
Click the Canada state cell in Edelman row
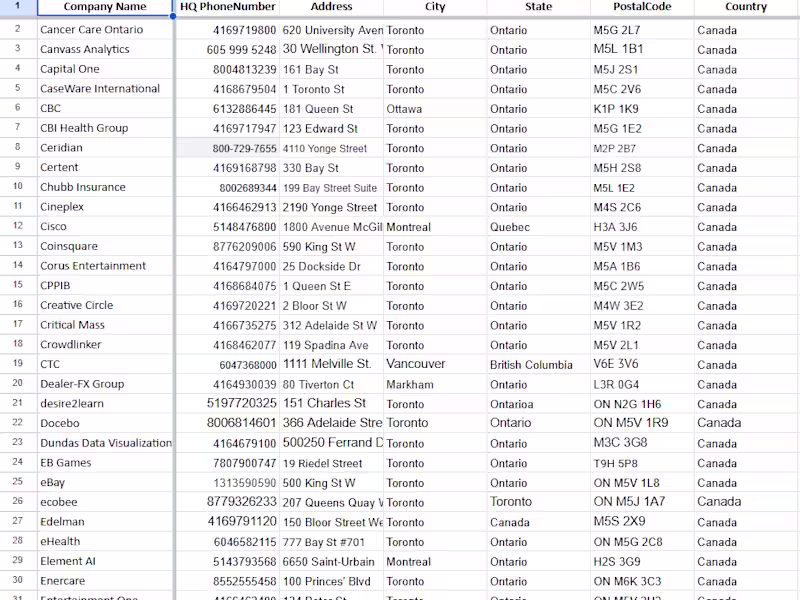(539, 522)
